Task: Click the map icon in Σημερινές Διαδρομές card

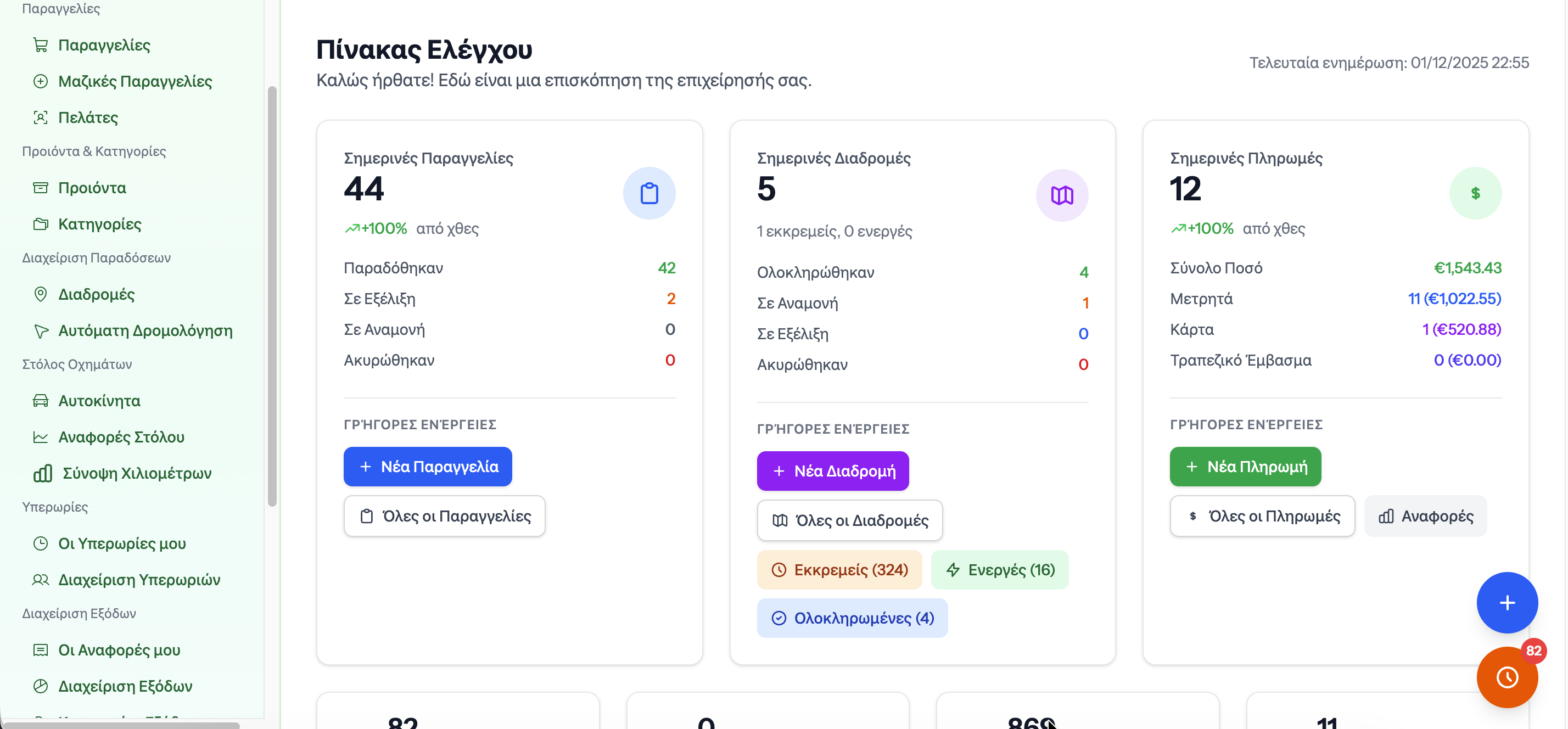Action: tap(1062, 195)
